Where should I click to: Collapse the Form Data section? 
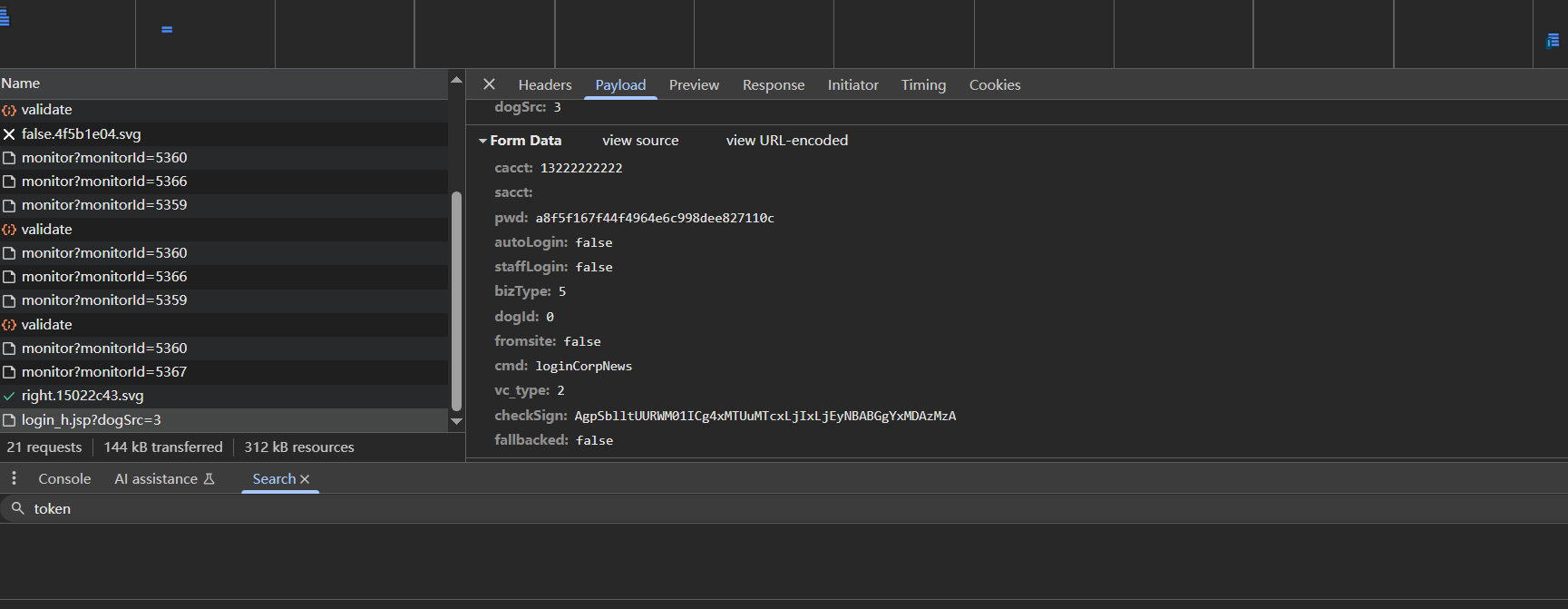(483, 141)
